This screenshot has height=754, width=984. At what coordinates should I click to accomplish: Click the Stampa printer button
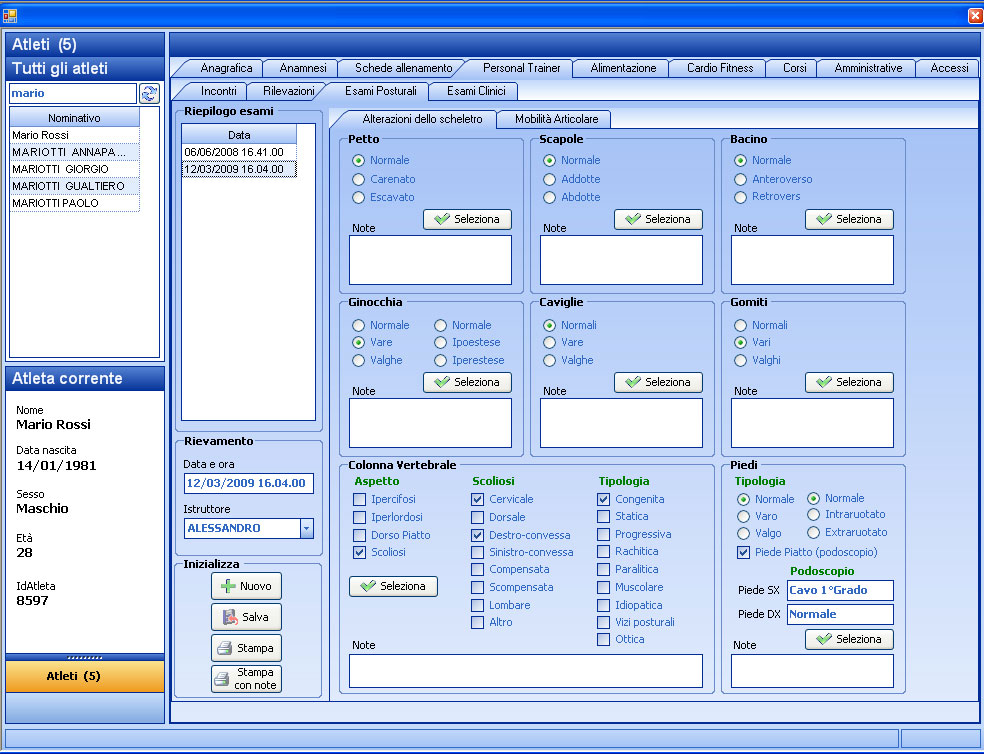[246, 648]
